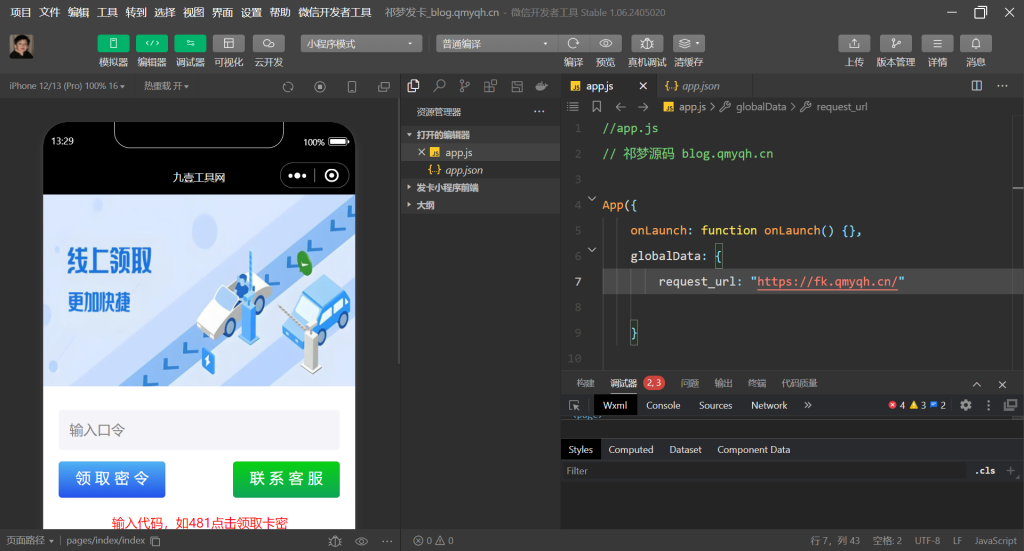Open the 普通编译 compile mode dropdown
The height and width of the screenshot is (551, 1024).
[x=496, y=44]
